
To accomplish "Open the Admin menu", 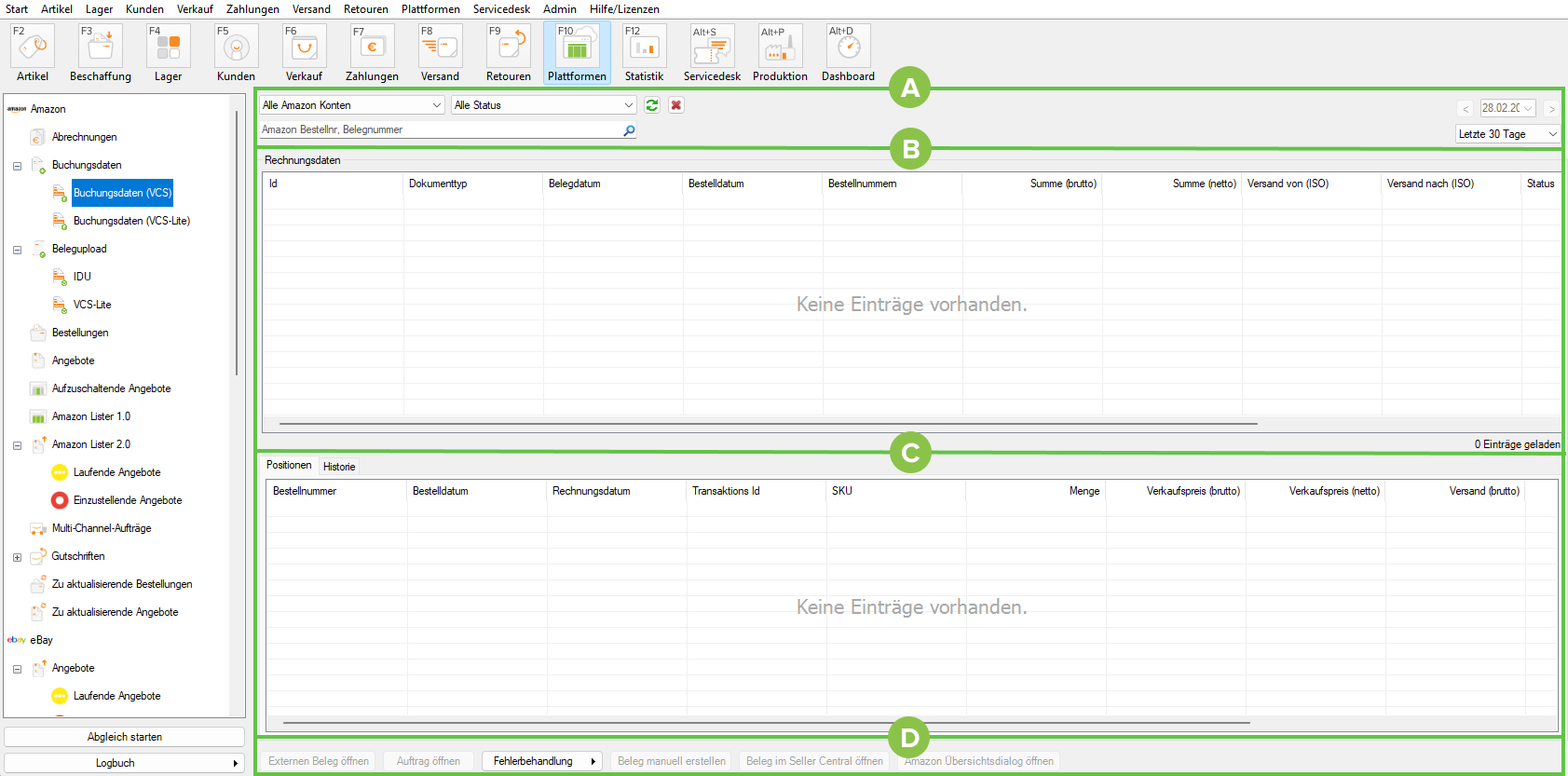I will coord(559,9).
